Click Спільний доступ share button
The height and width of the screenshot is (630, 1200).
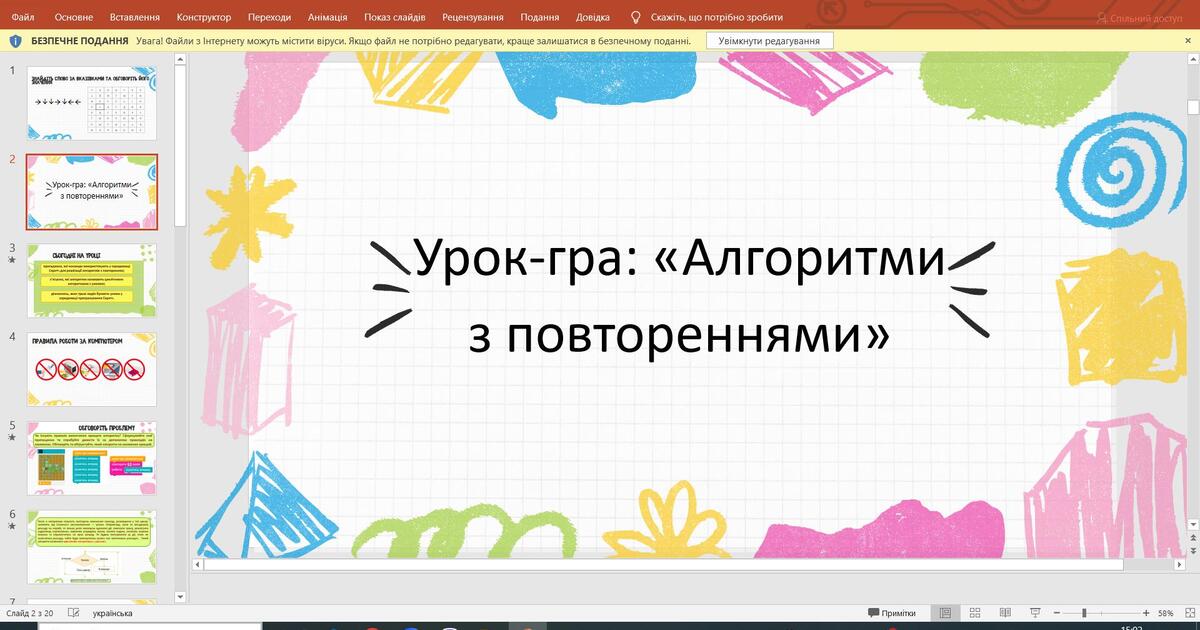click(x=1138, y=17)
